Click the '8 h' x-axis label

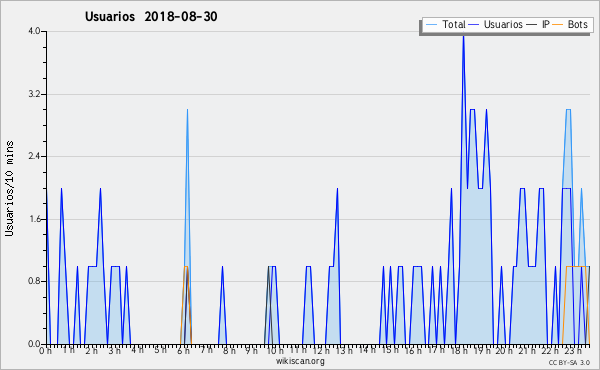click(x=229, y=350)
